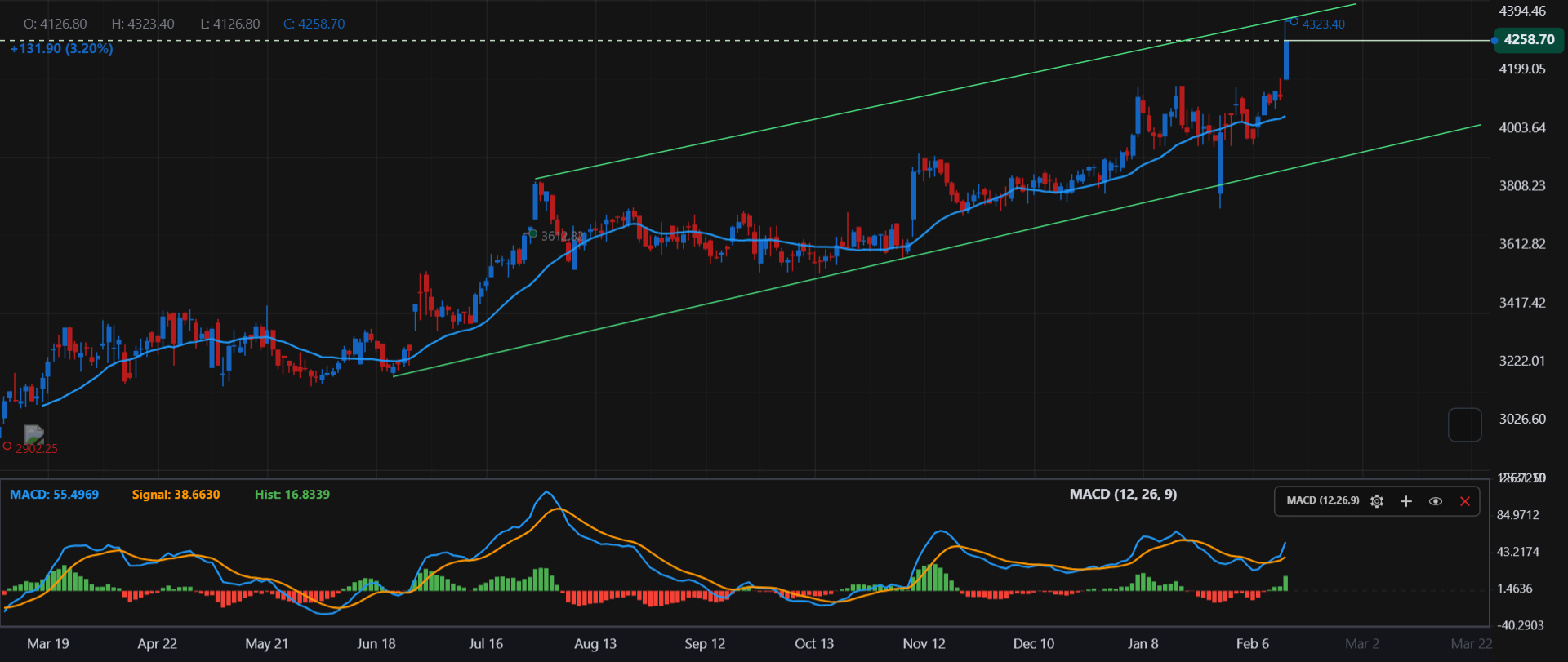
Task: Click the Mar 19 date label
Action: (48, 644)
